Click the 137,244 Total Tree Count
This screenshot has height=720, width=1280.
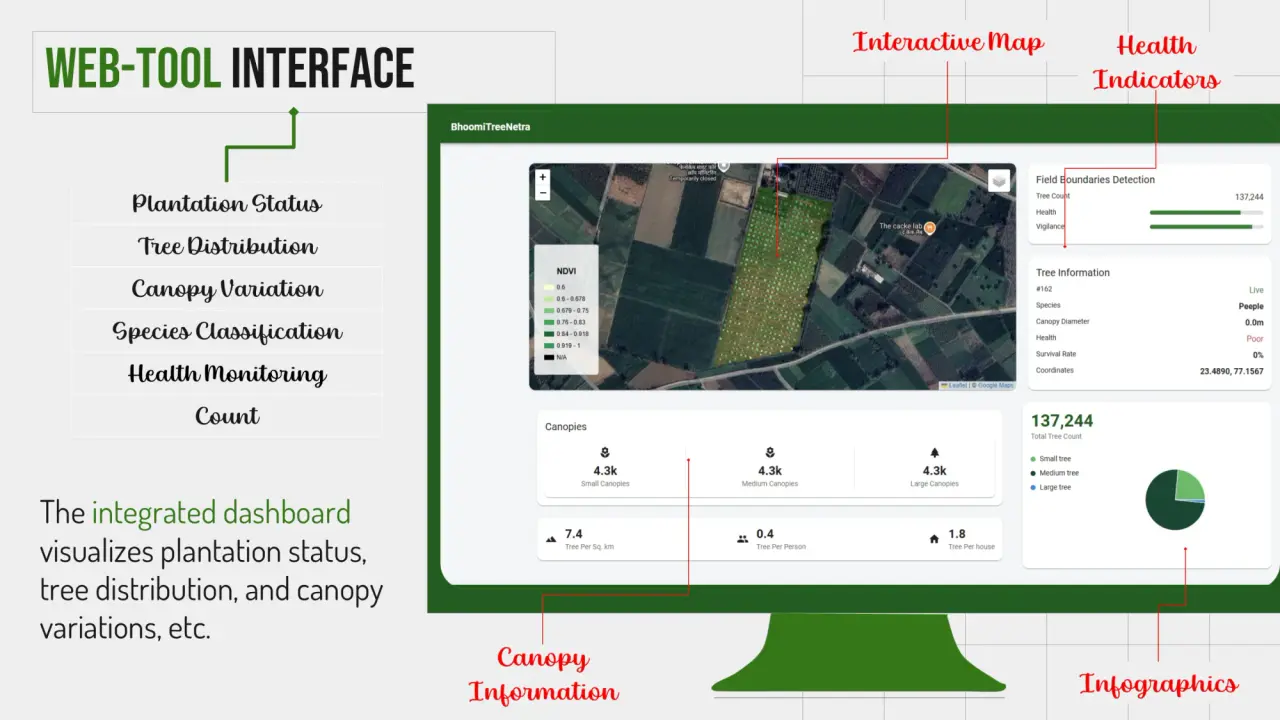(1062, 421)
